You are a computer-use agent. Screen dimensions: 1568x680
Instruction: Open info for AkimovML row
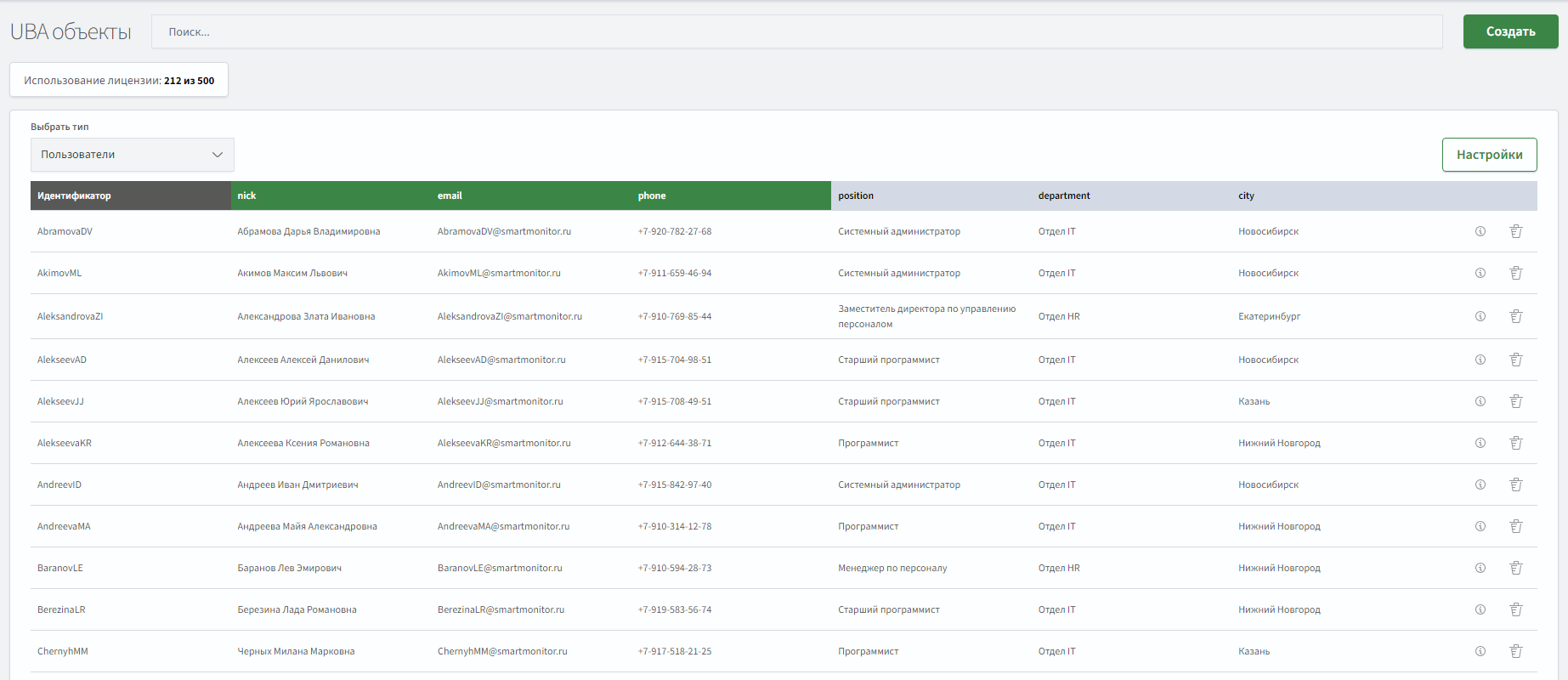(x=1480, y=273)
